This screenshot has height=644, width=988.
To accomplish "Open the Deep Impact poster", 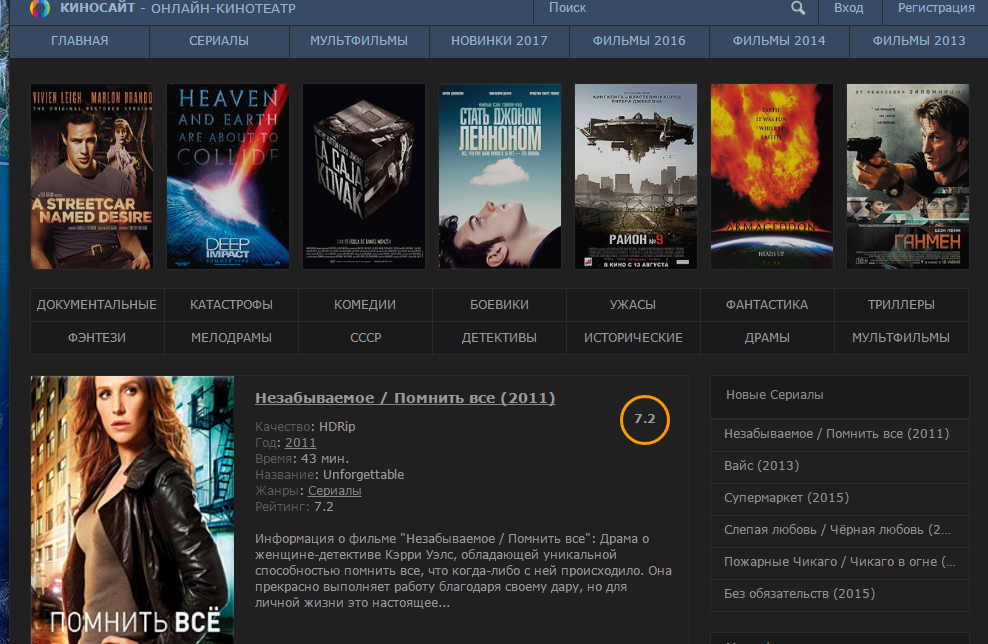I will 228,176.
